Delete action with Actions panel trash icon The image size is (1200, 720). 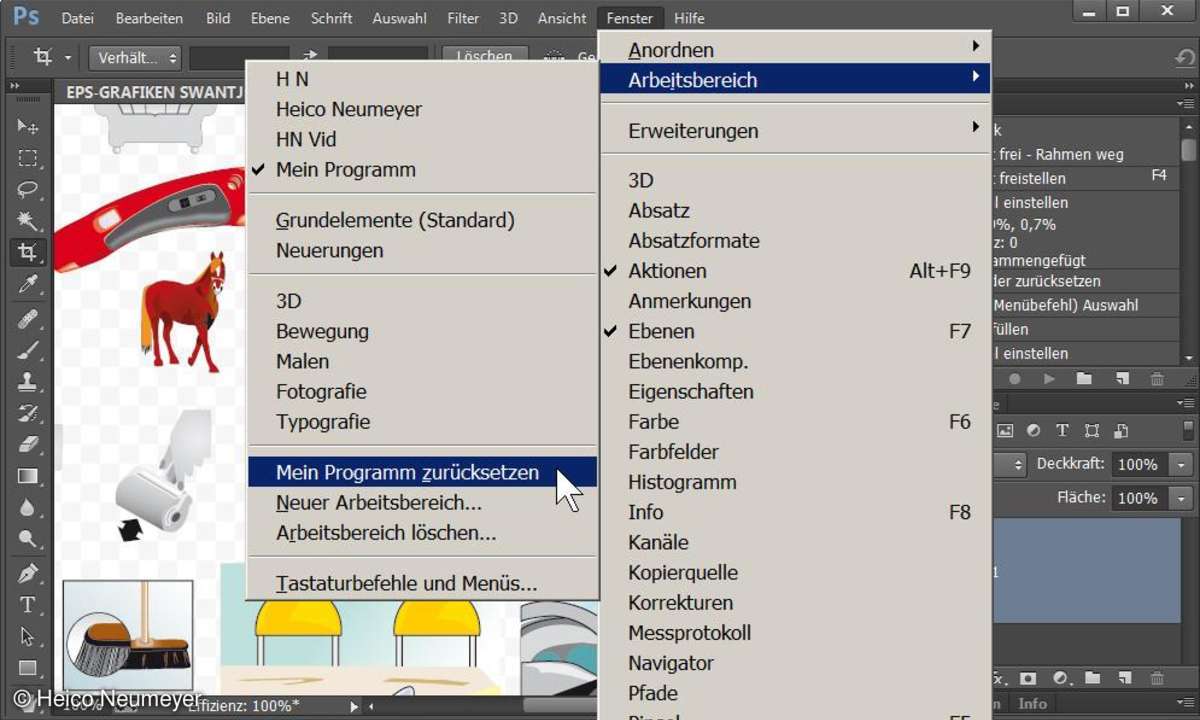coord(1157,379)
